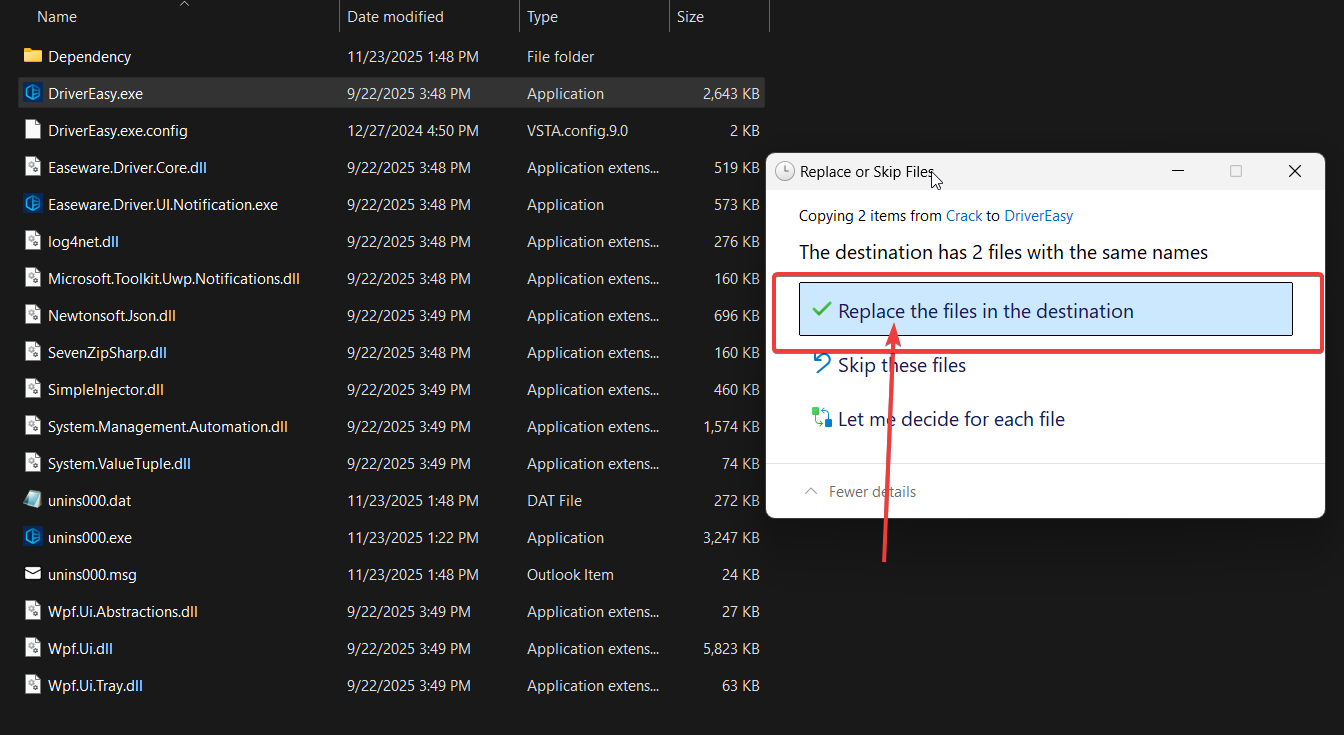Click the unins000.msg envelope icon

point(33,574)
